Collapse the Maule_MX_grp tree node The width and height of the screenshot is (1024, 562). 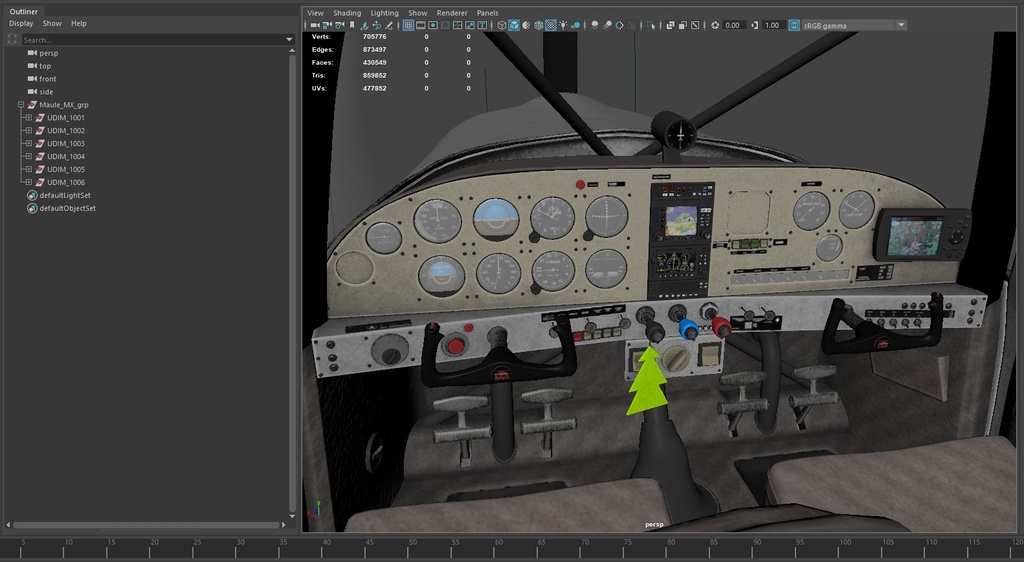(20, 105)
